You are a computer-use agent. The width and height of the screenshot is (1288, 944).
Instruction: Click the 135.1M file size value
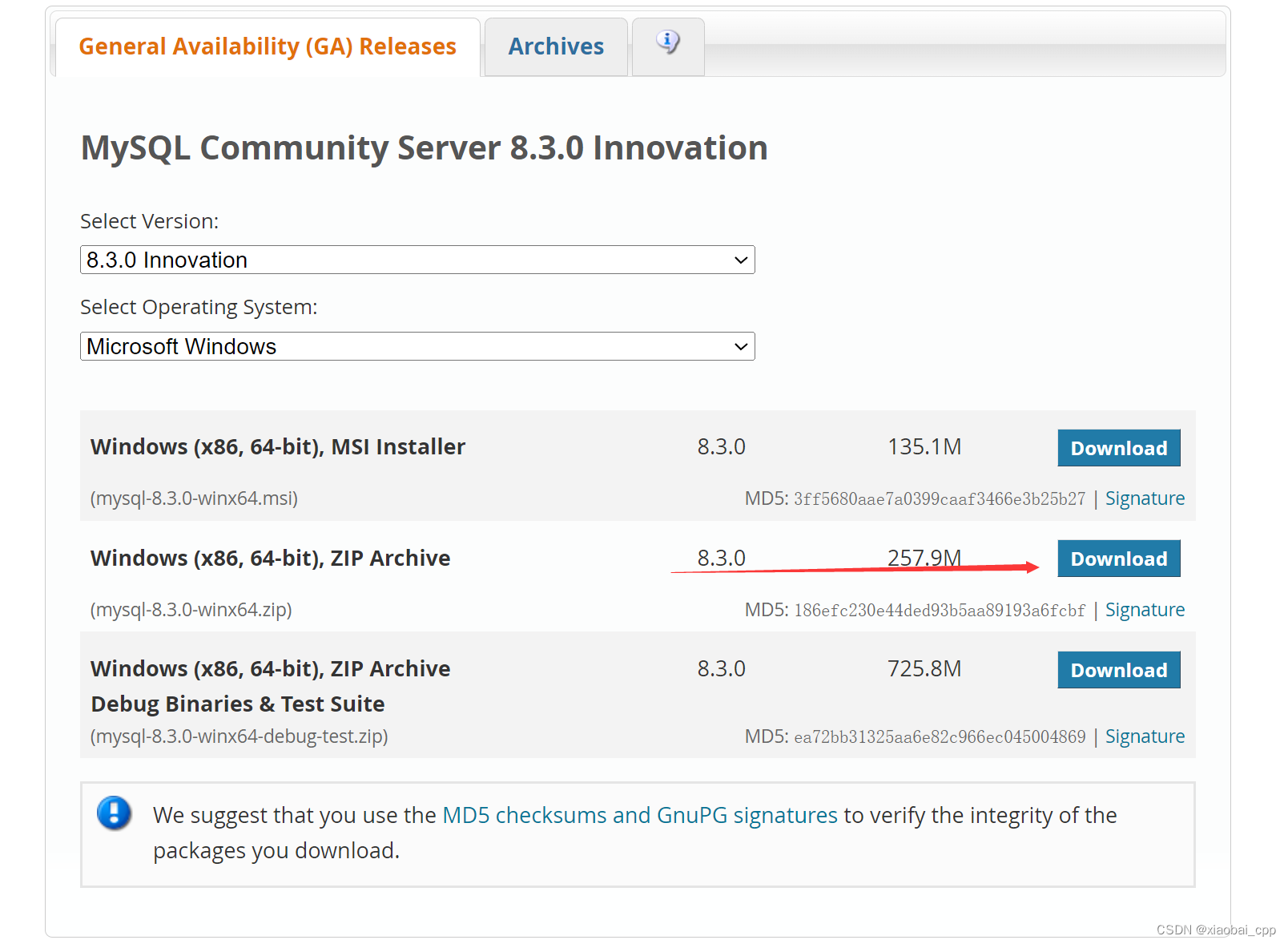coord(924,447)
